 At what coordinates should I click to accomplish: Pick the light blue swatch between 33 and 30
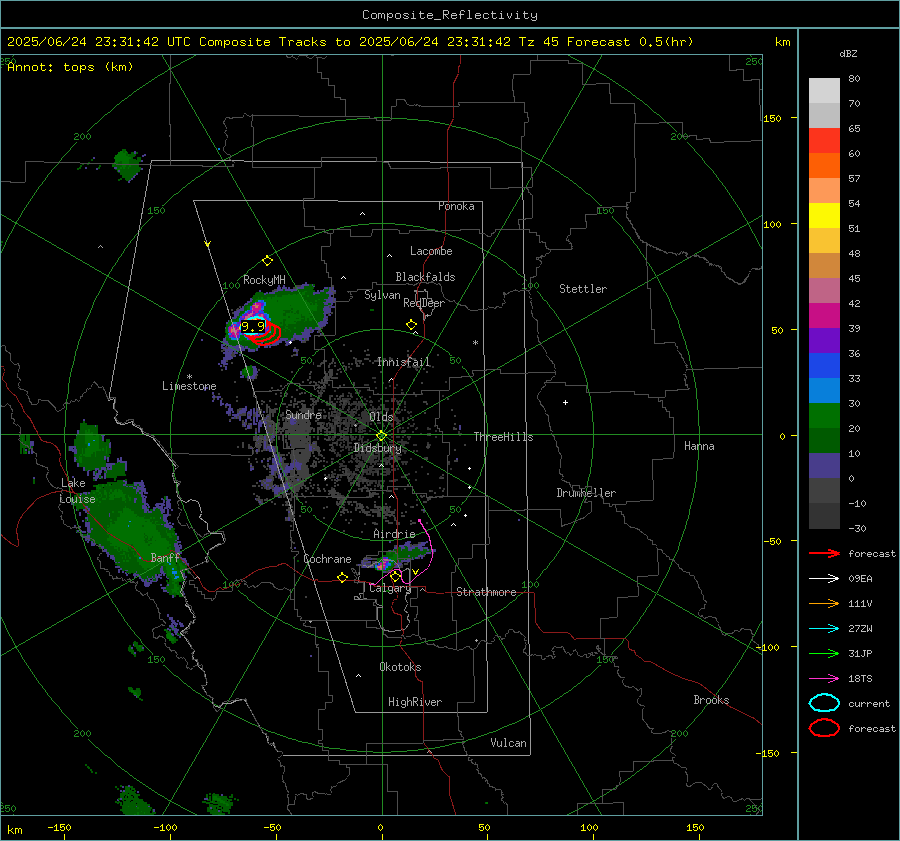click(824, 391)
